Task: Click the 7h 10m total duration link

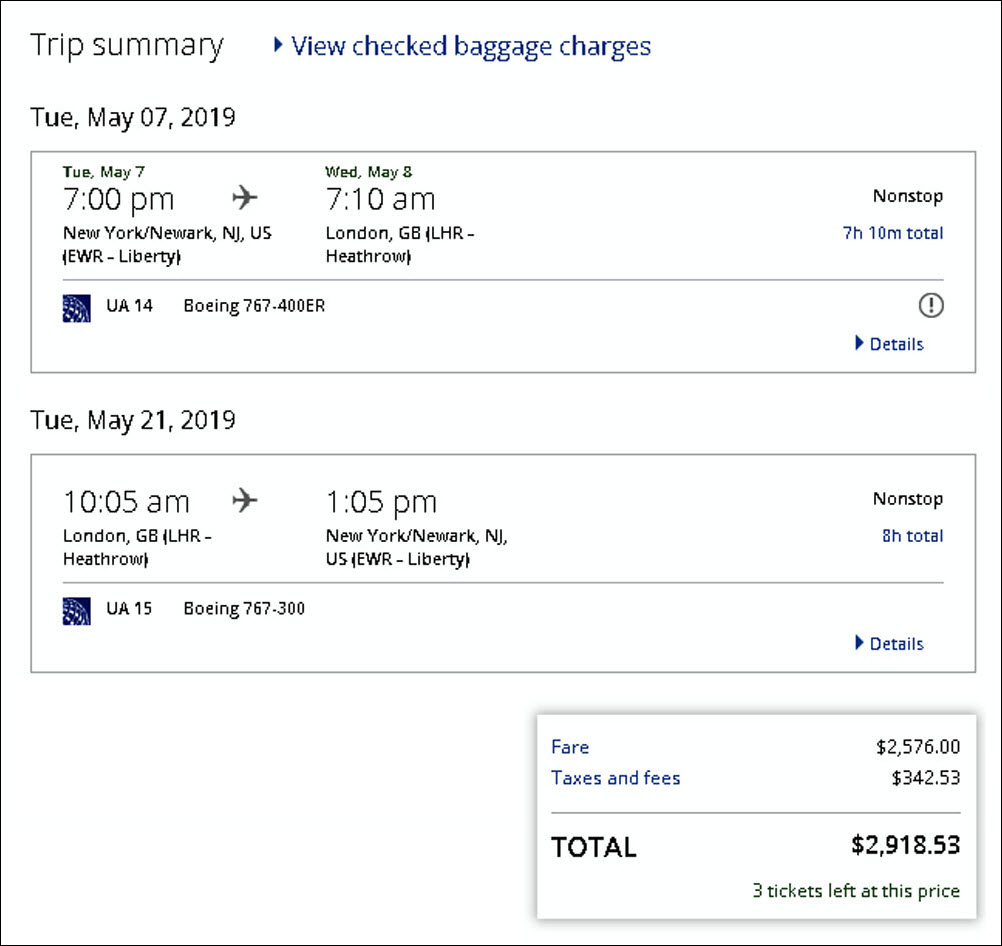Action: [x=892, y=233]
